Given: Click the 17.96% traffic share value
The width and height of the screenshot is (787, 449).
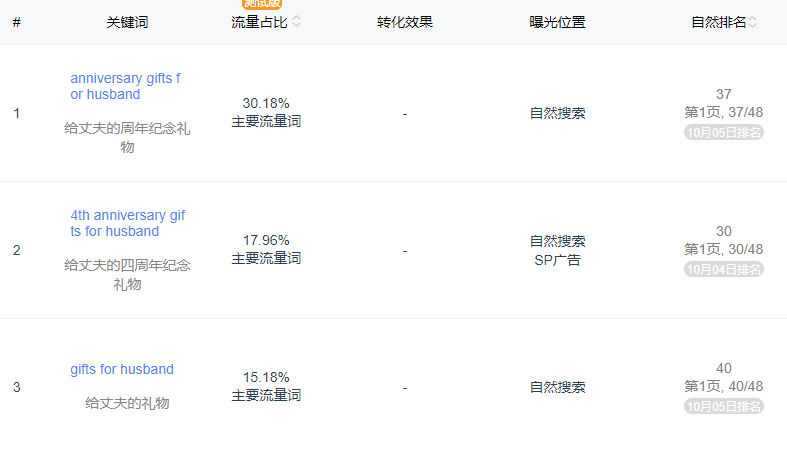Looking at the screenshot, I should [266, 240].
